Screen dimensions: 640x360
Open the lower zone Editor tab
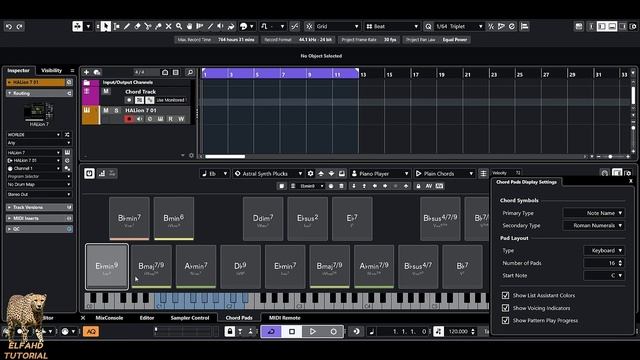click(x=147, y=318)
